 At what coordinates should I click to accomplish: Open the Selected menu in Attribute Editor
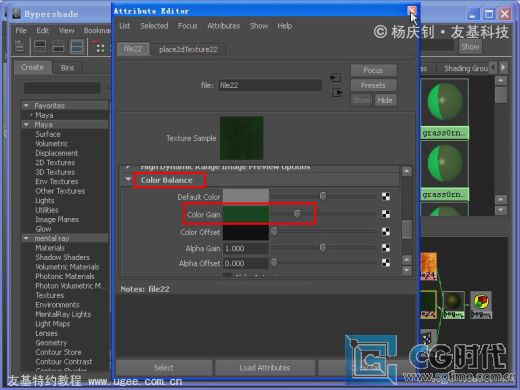point(154,26)
